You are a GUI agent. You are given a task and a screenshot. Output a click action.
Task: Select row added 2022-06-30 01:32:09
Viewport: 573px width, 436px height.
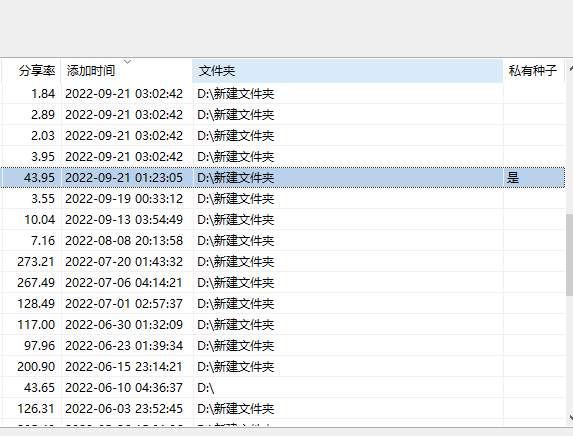pyautogui.click(x=283, y=325)
